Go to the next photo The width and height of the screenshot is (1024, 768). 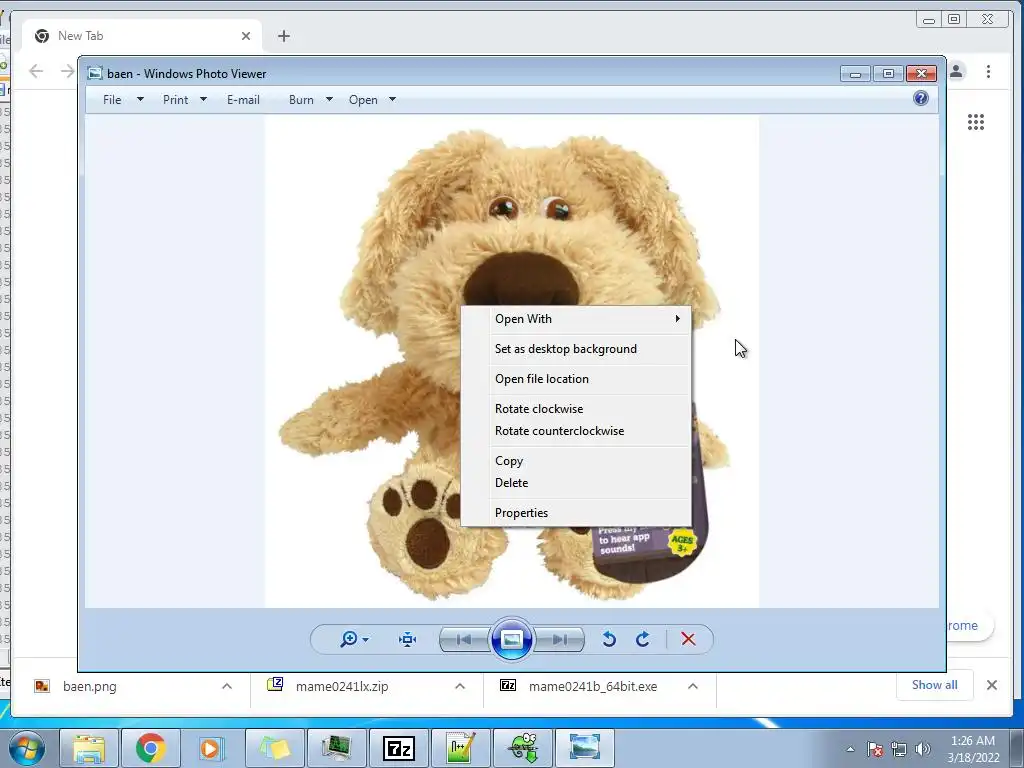coord(560,639)
